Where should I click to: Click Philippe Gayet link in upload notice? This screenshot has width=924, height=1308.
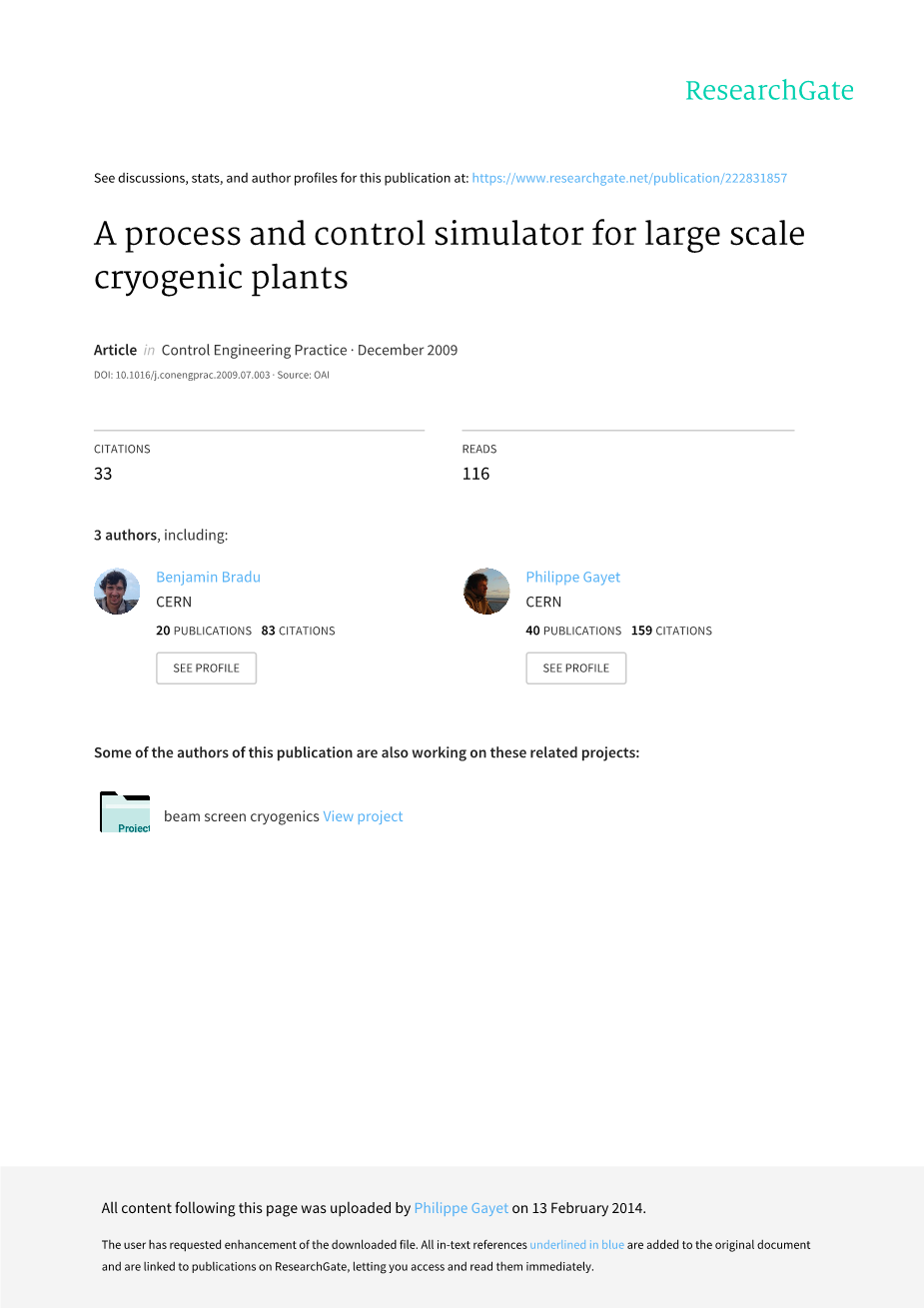[x=461, y=1208]
